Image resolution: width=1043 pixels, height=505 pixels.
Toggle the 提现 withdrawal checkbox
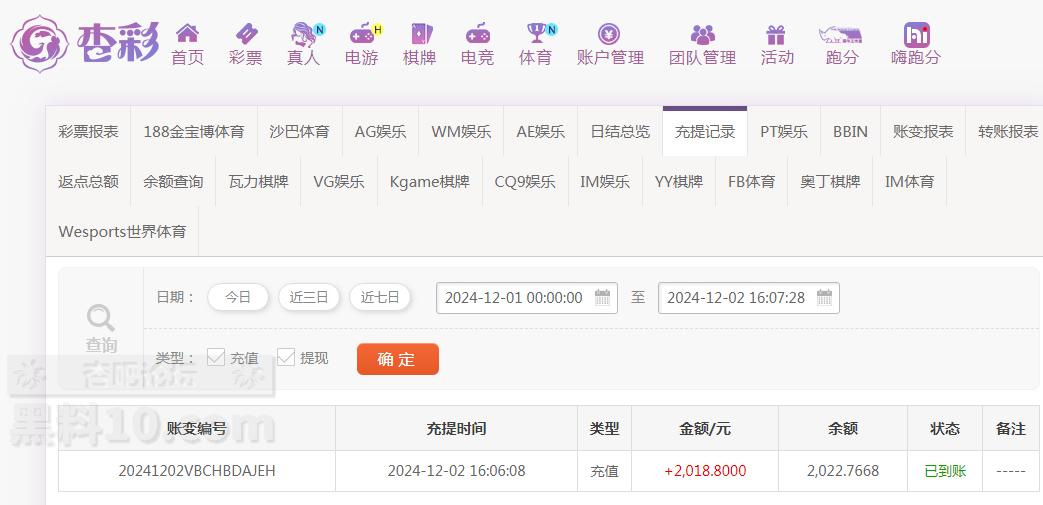pos(286,357)
